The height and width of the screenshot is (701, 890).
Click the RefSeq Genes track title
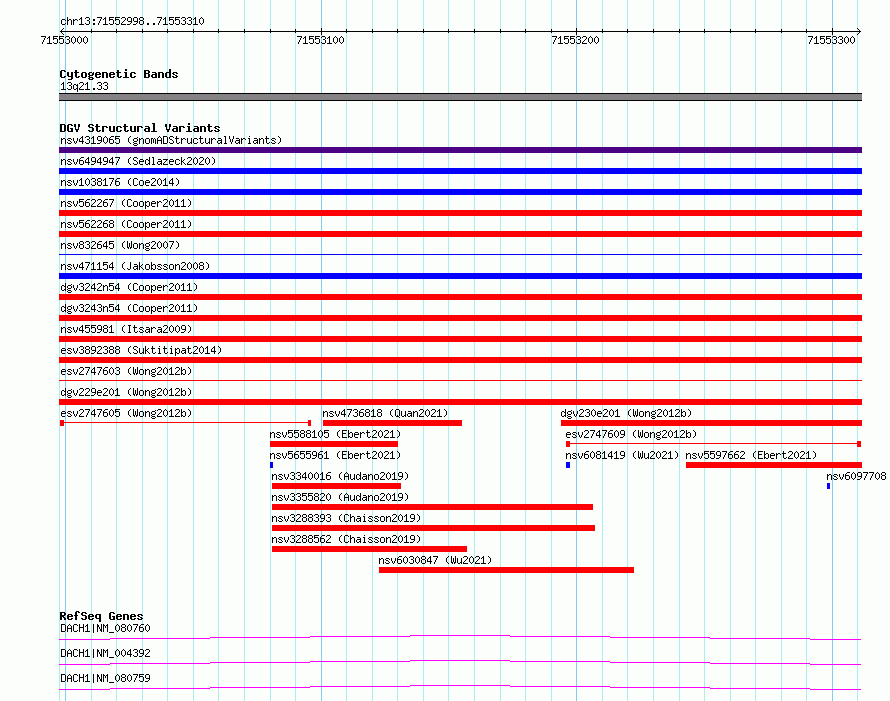[x=101, y=616]
